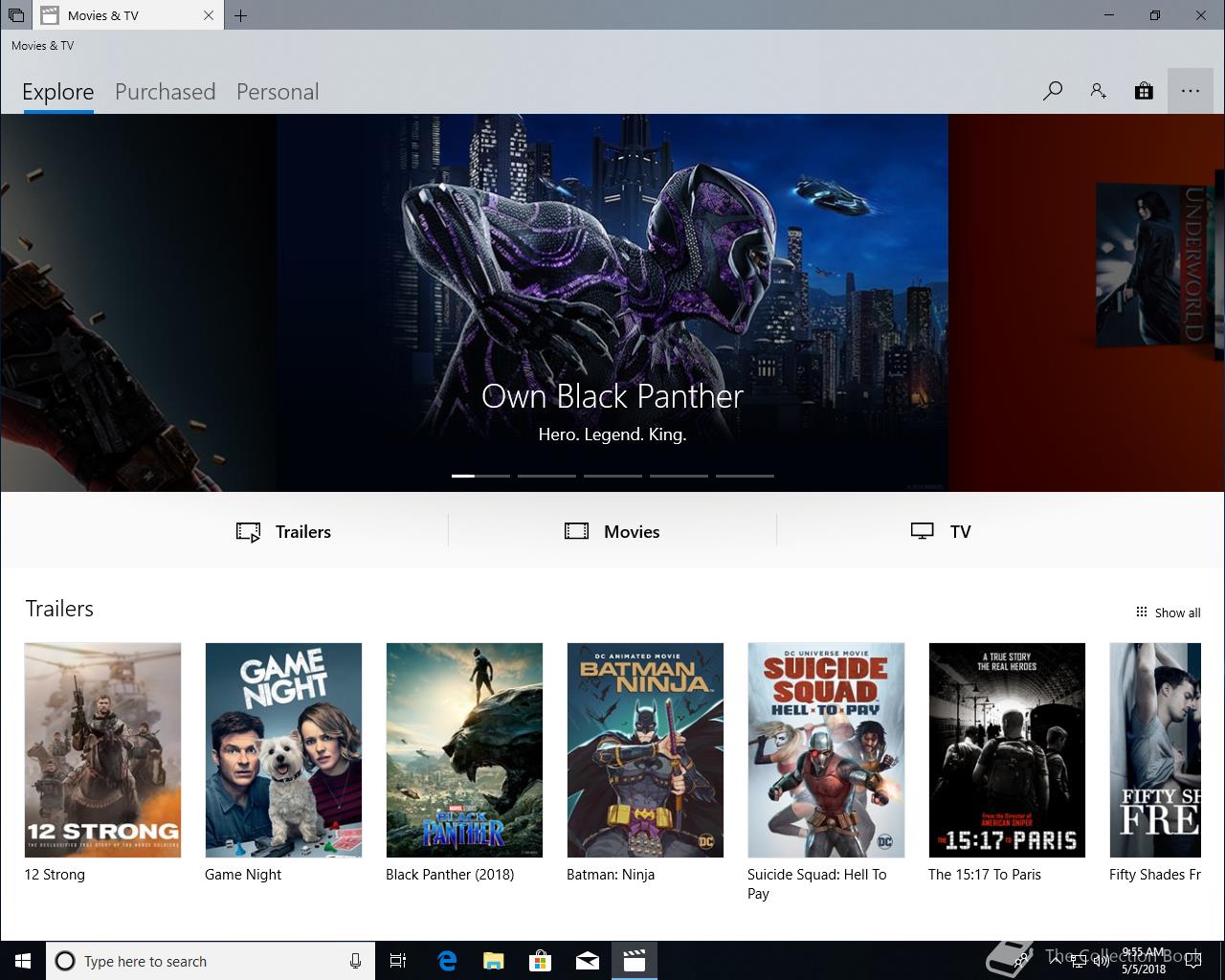This screenshot has width=1225, height=980.
Task: Switch to the Purchased tab
Action: tap(166, 92)
